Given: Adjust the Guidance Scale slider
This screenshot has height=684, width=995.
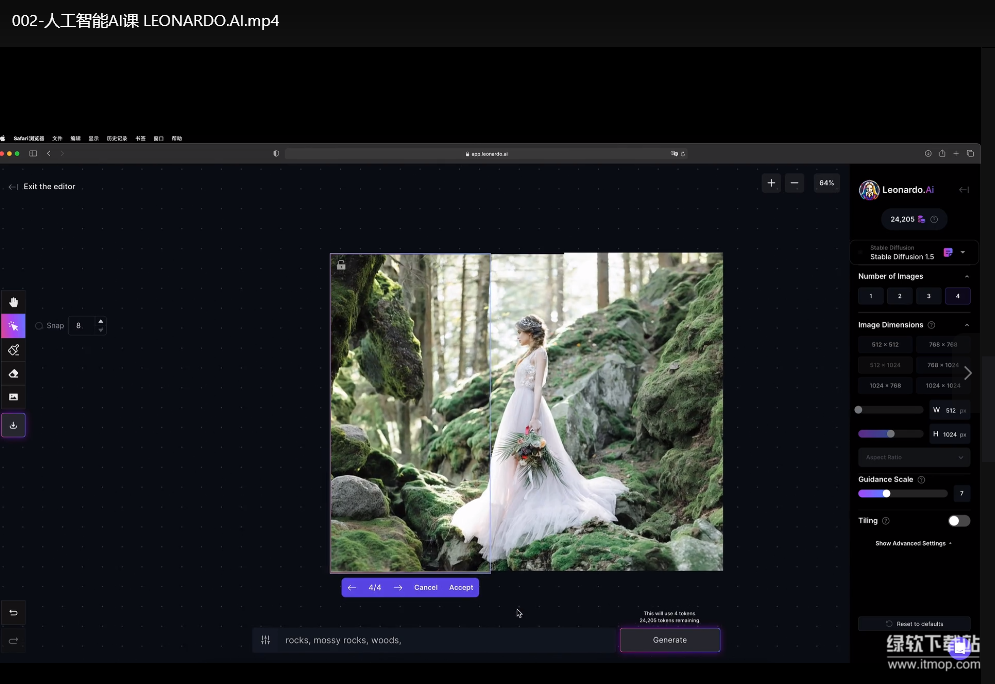Looking at the screenshot, I should click(x=886, y=493).
